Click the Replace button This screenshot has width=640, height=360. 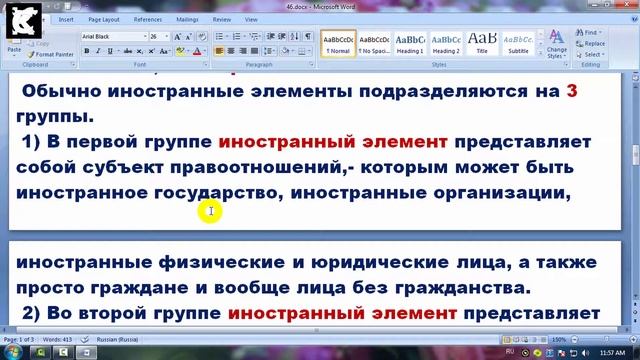[590, 43]
